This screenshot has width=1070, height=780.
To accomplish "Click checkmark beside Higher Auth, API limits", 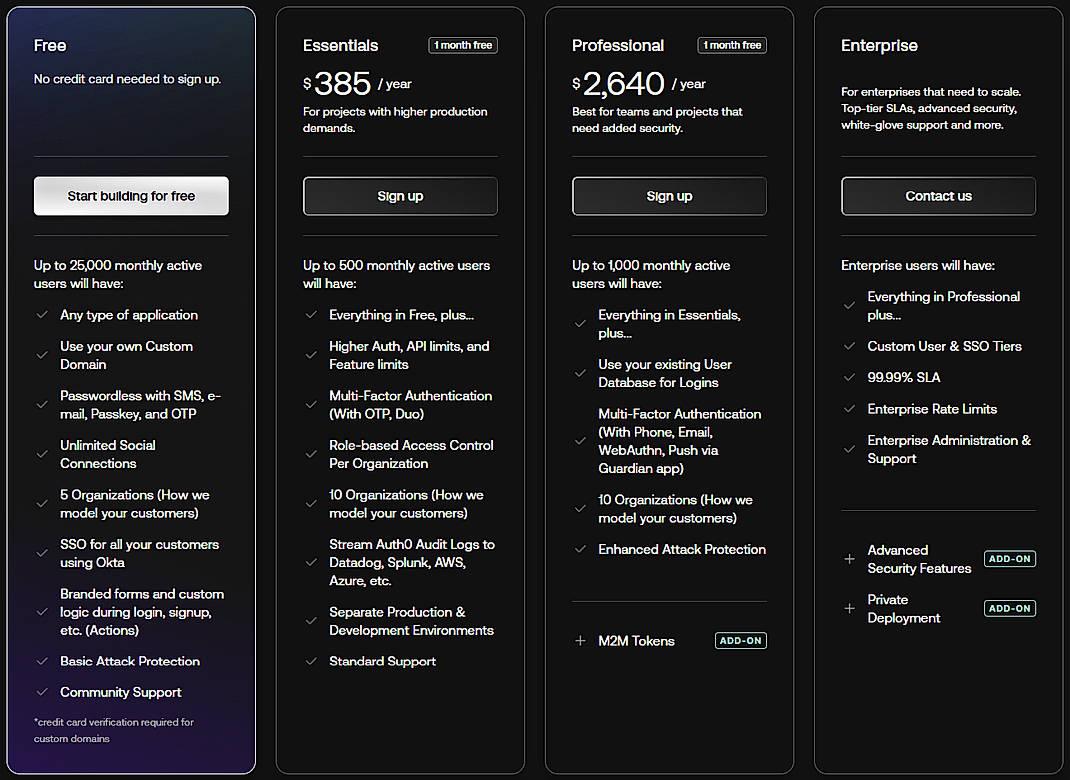I will tap(311, 355).
